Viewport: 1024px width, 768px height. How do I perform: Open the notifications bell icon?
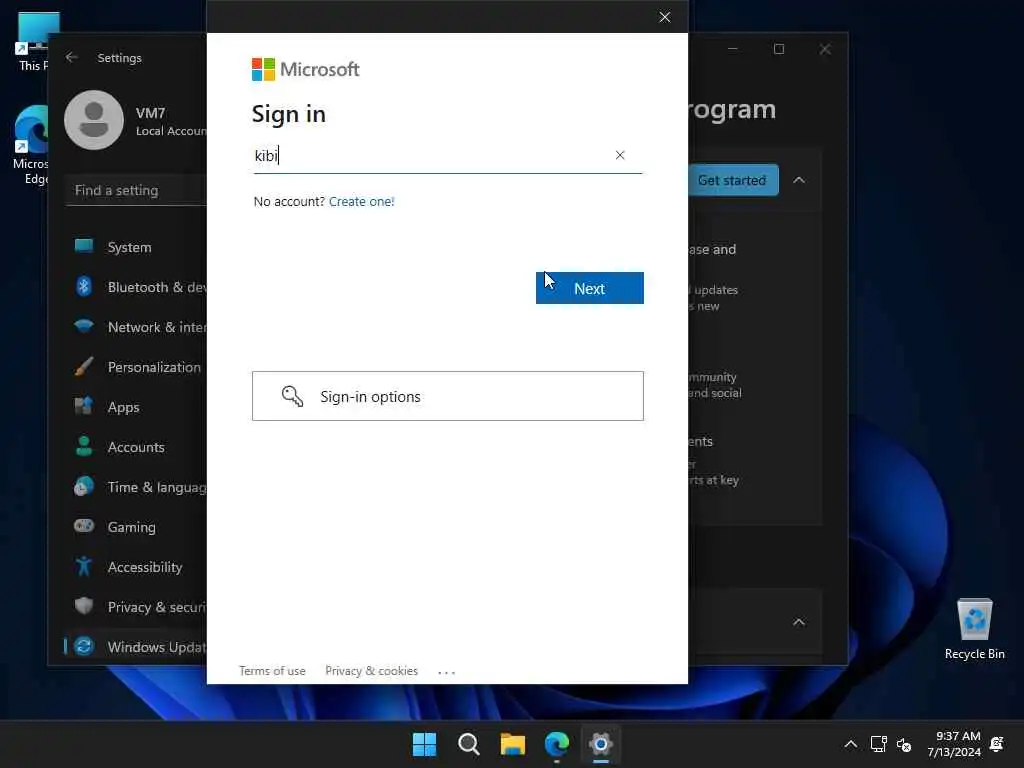pyautogui.click(x=997, y=744)
